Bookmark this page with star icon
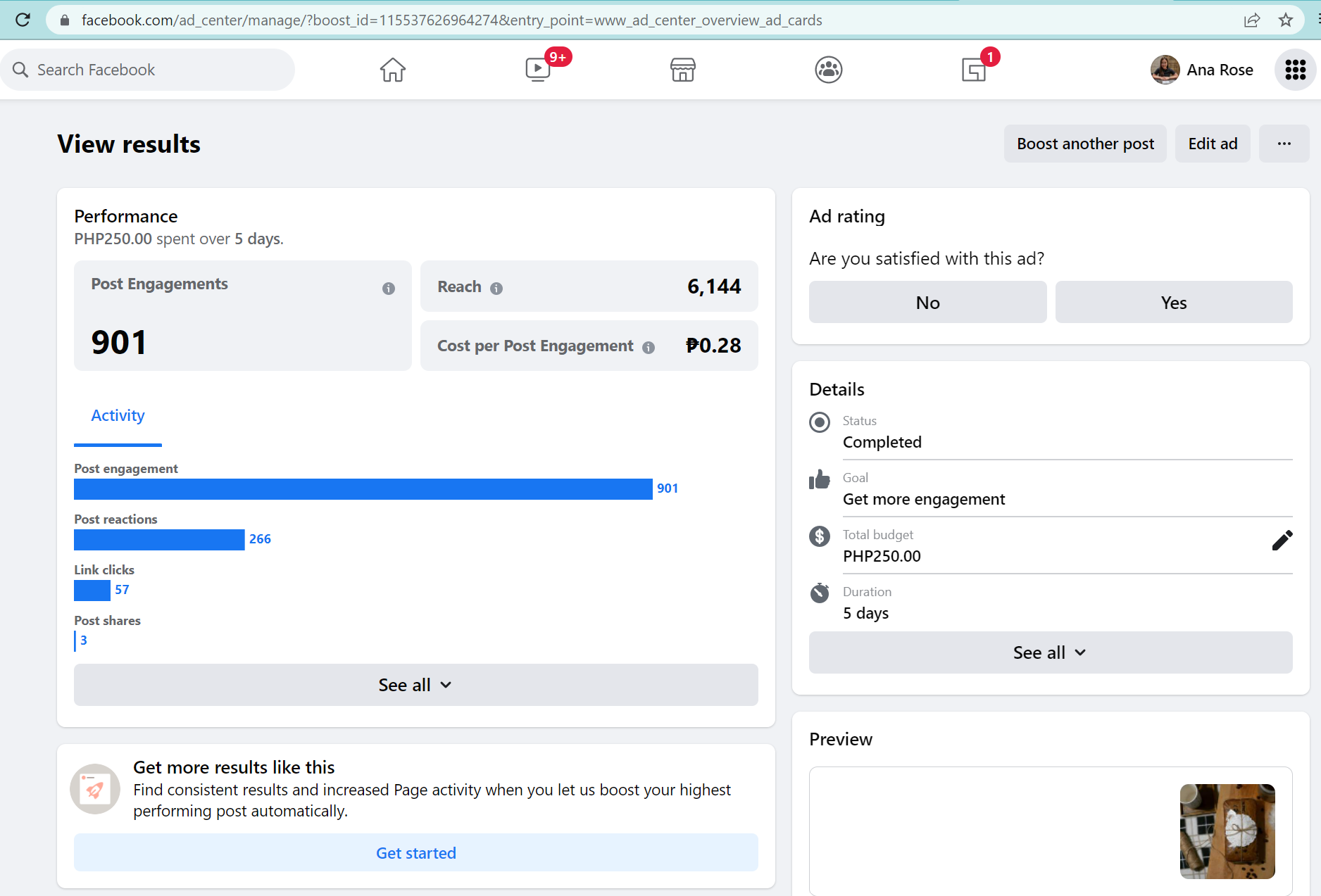Viewport: 1321px width, 896px height. tap(1286, 20)
